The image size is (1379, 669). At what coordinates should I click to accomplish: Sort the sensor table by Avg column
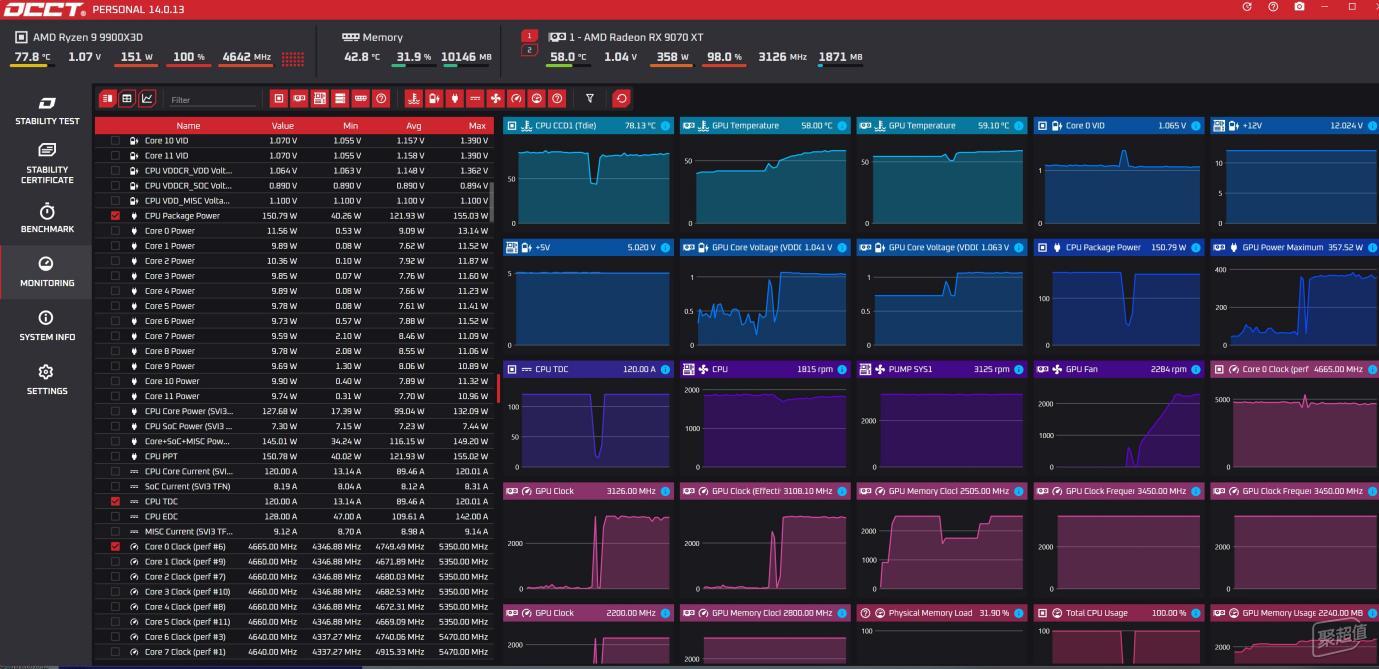pos(414,126)
